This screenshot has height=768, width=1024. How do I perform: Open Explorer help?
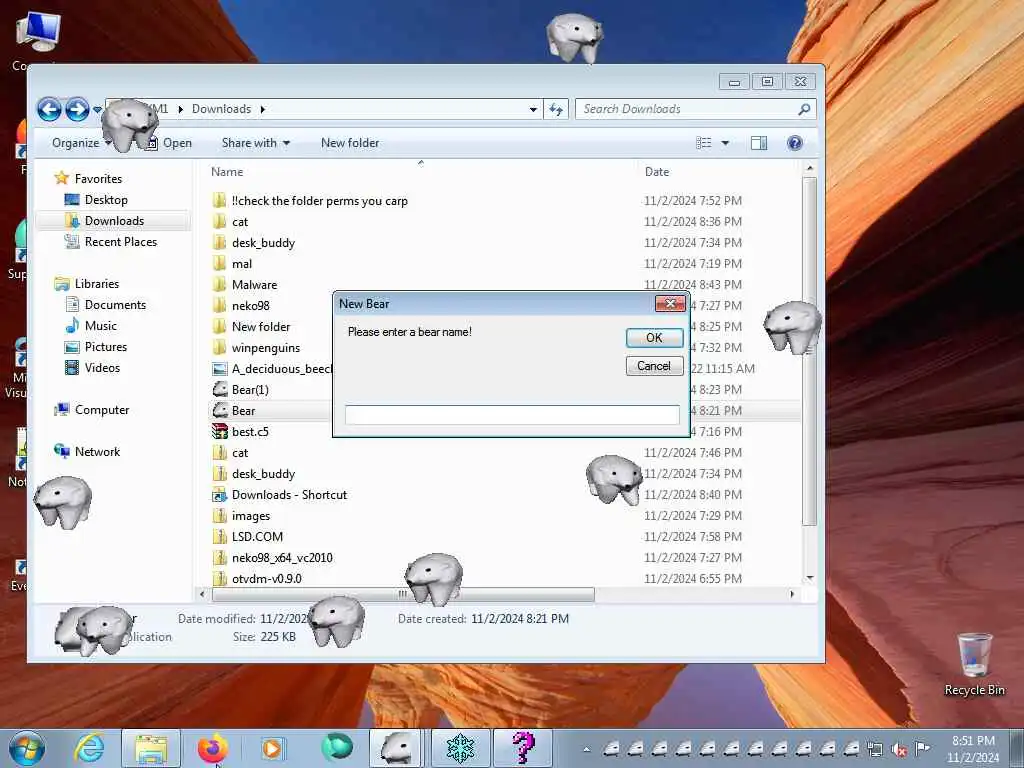point(795,143)
